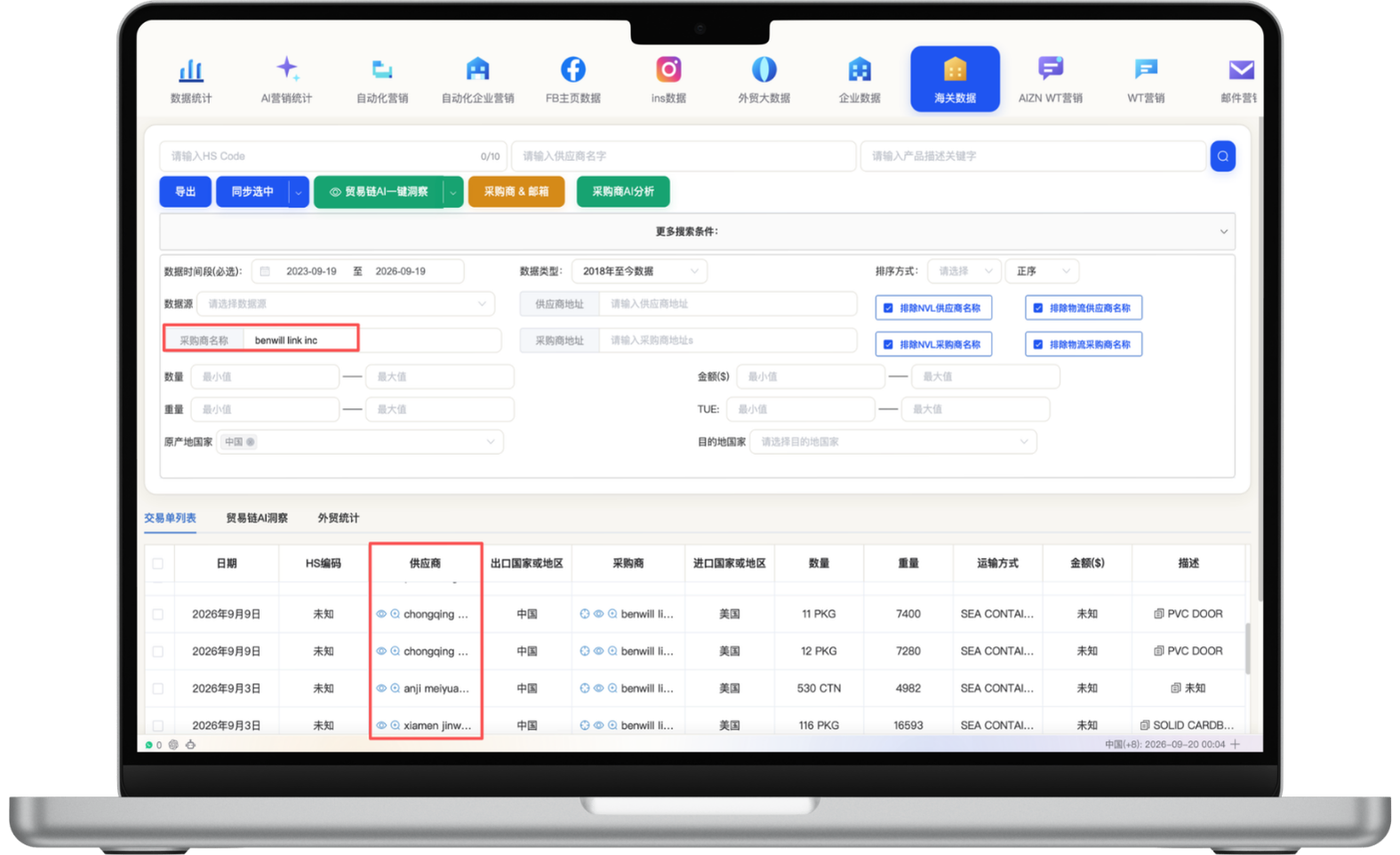The width and height of the screenshot is (1400, 855).
Task: Open the 企业数据 building icon
Action: pos(860,69)
